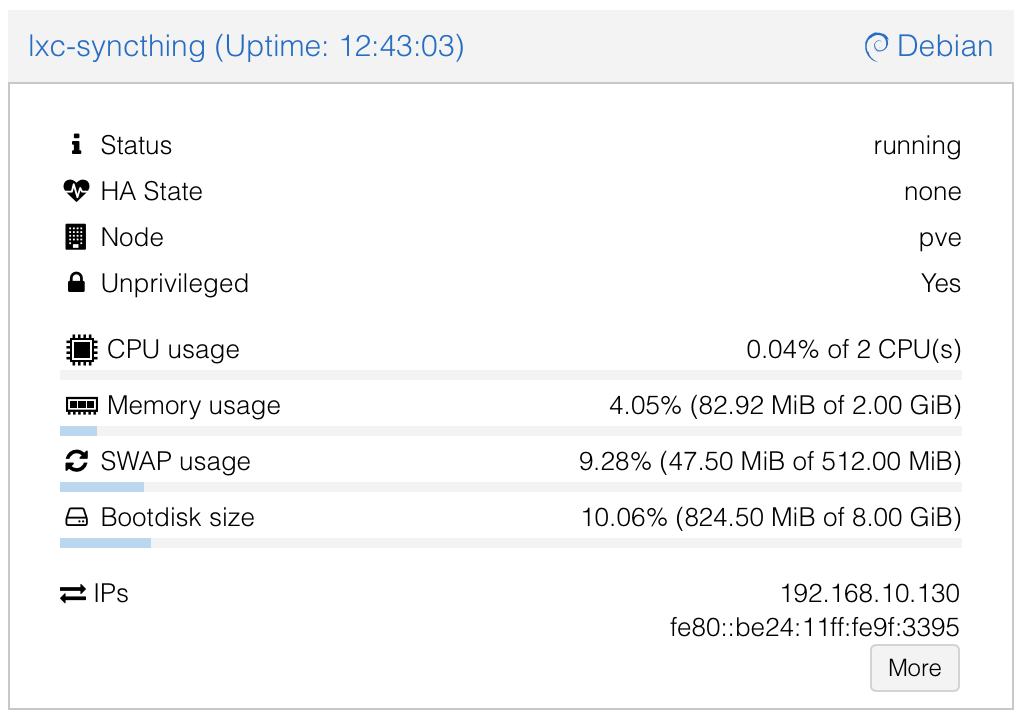The image size is (1026, 724).
Task: Click the IPv6 address fe80::be24:11ff:fe9f:3395
Action: click(x=813, y=627)
